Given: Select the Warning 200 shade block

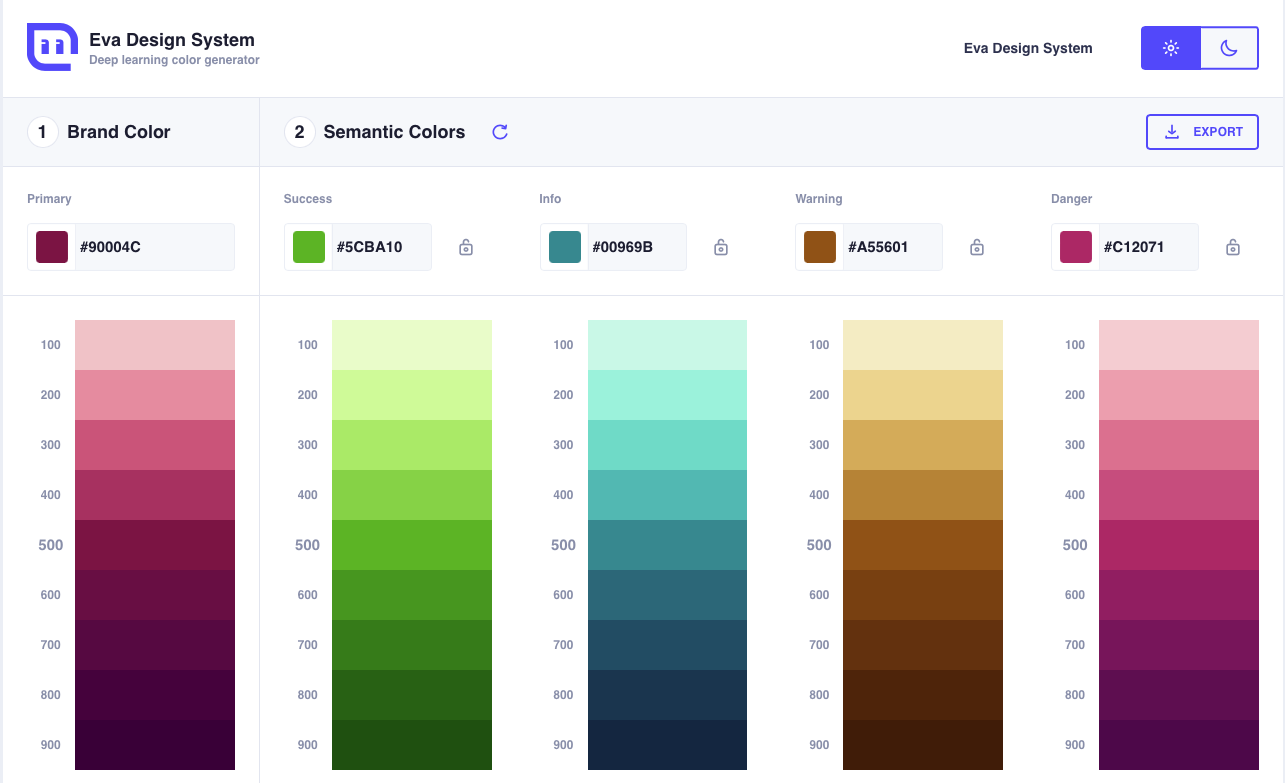Looking at the screenshot, I should point(923,395).
